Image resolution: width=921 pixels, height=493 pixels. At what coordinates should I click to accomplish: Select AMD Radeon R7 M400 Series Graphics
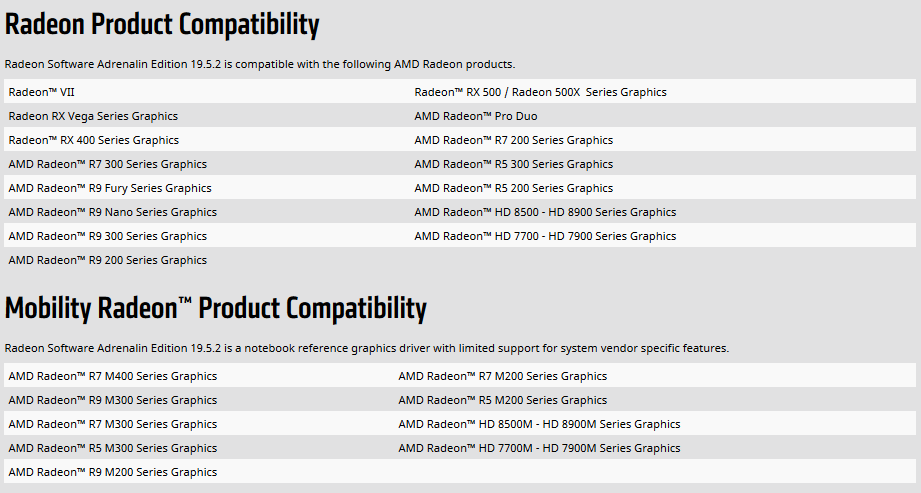tap(113, 376)
